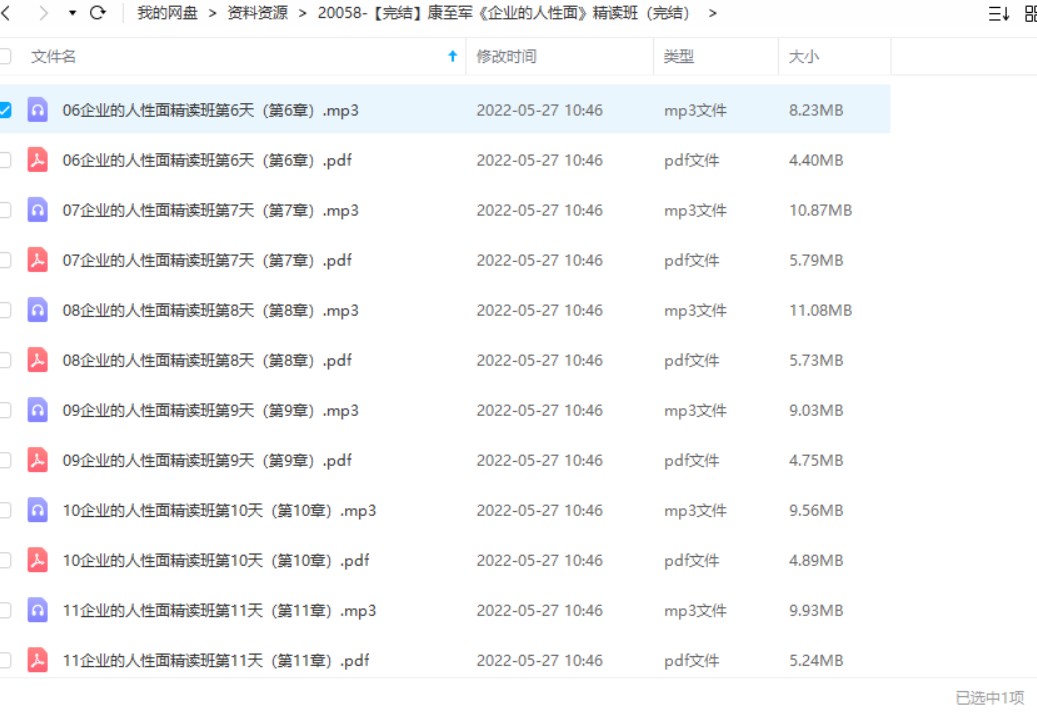Sort by 文件名 column header
1037x712 pixels.
pos(53,57)
